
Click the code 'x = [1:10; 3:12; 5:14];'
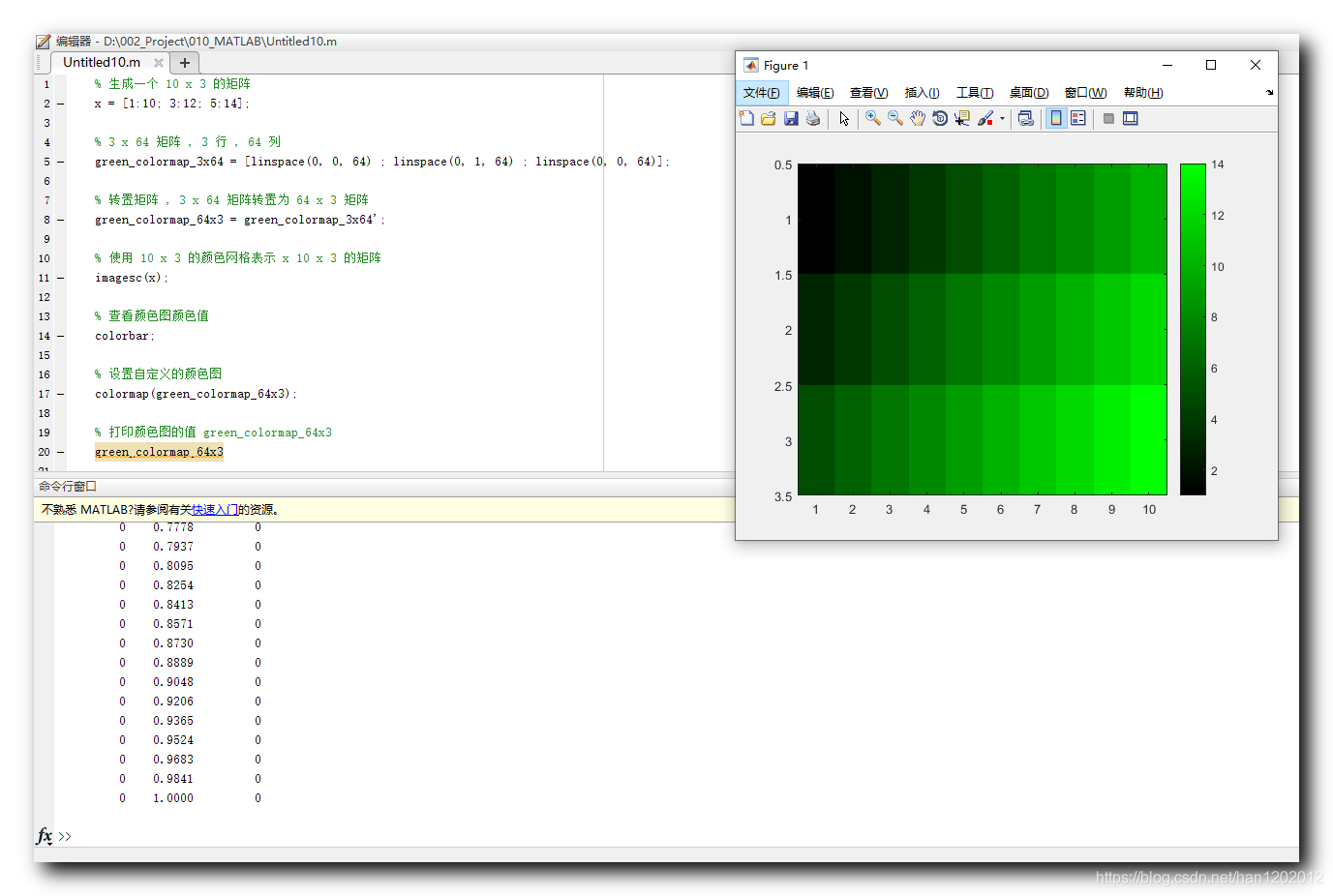click(172, 104)
